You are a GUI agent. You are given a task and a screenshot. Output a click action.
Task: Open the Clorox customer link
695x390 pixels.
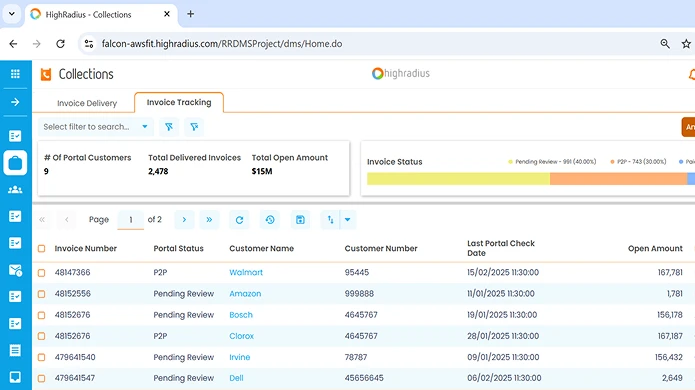tap(242, 336)
